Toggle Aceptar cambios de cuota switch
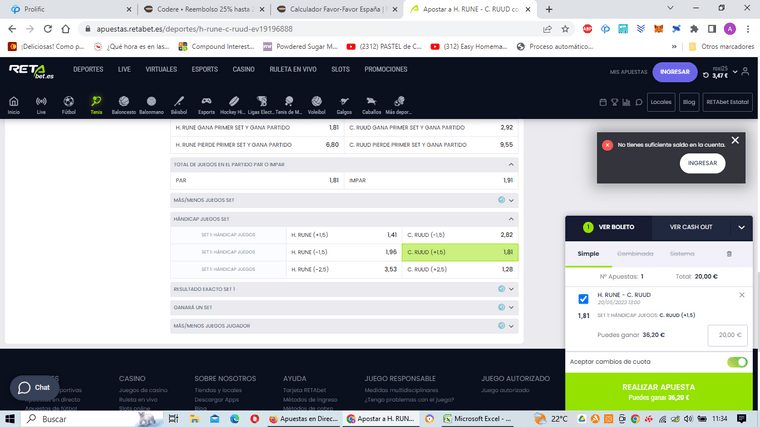The image size is (760, 427). pos(737,362)
